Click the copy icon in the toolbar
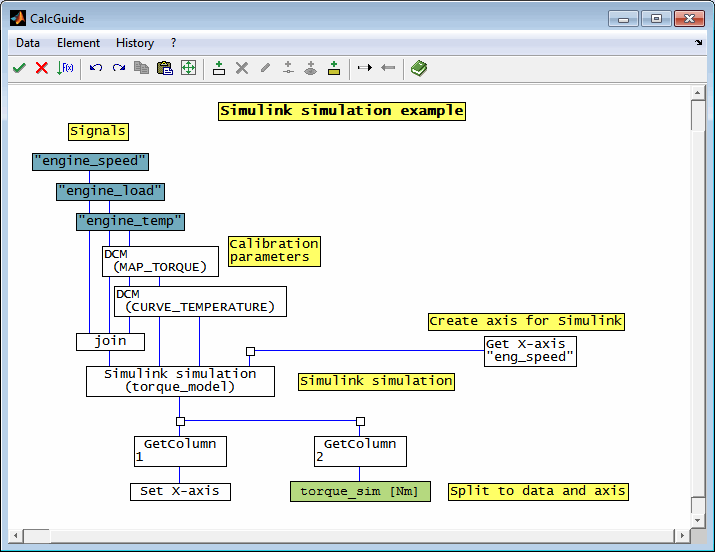715x552 pixels. pyautogui.click(x=141, y=68)
